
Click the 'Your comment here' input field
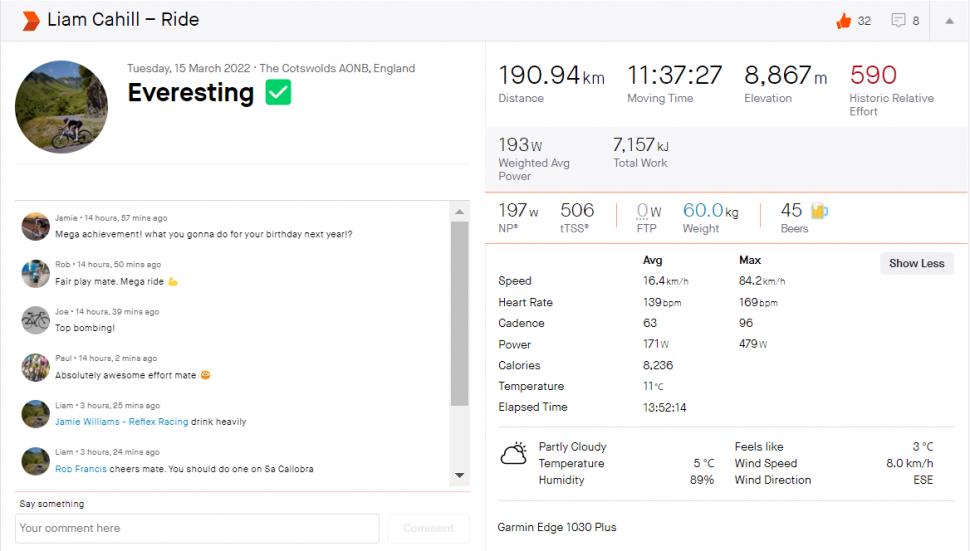coord(197,528)
